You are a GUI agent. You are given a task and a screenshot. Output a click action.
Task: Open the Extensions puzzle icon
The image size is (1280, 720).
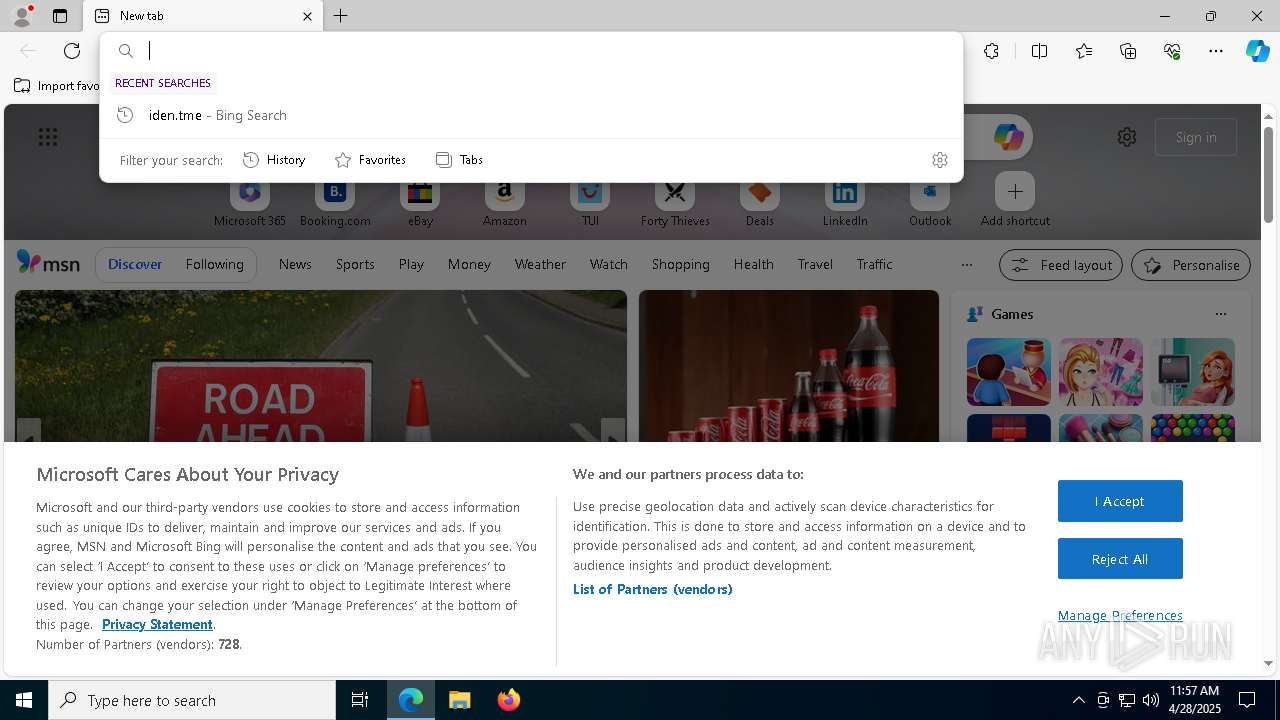[991, 51]
